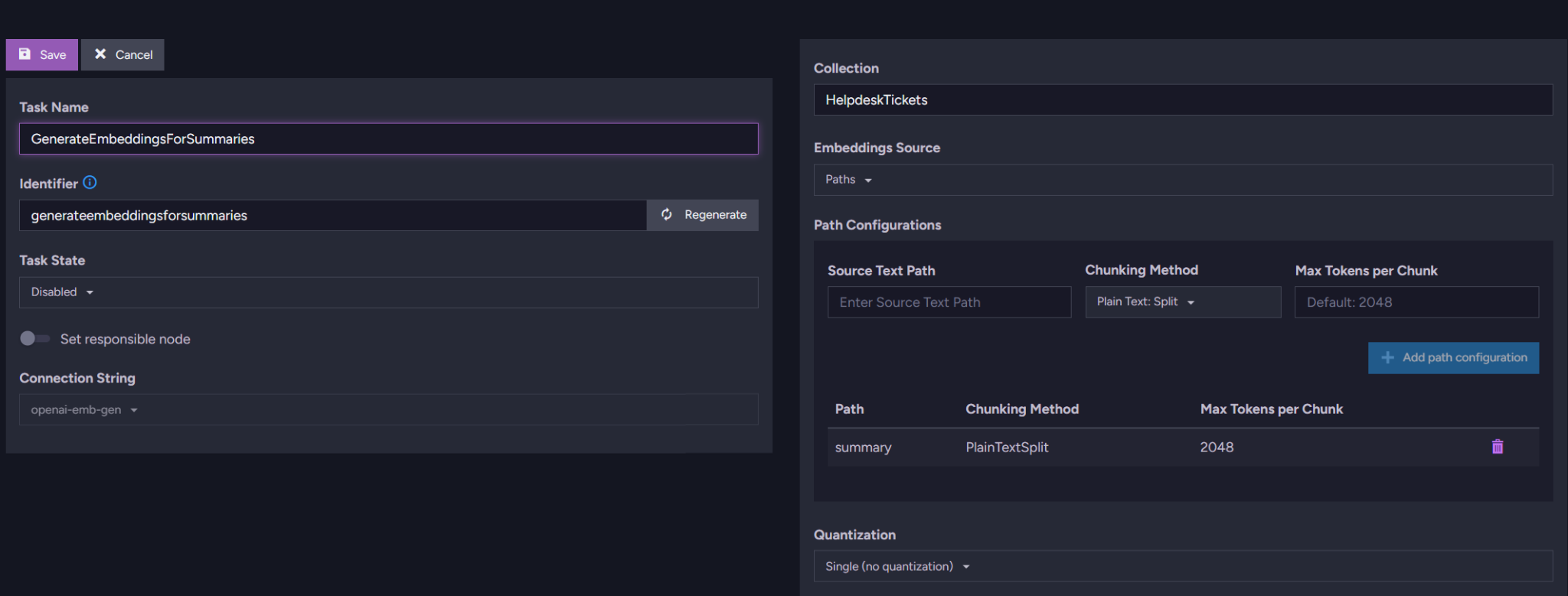Open the Chunking Method dropdown
The width and height of the screenshot is (1568, 596).
(1183, 302)
